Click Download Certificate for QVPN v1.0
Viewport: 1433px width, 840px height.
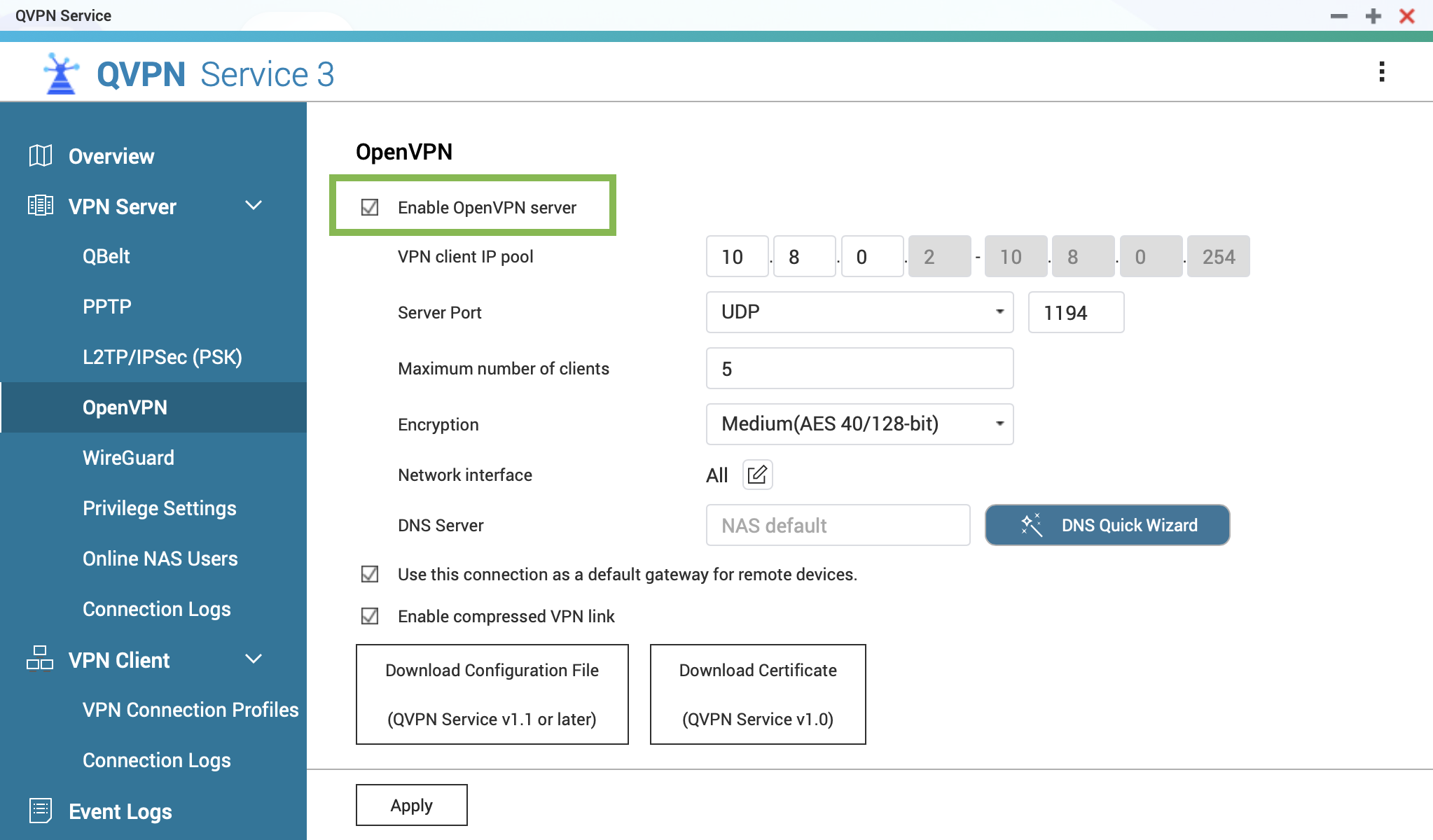[757, 694]
